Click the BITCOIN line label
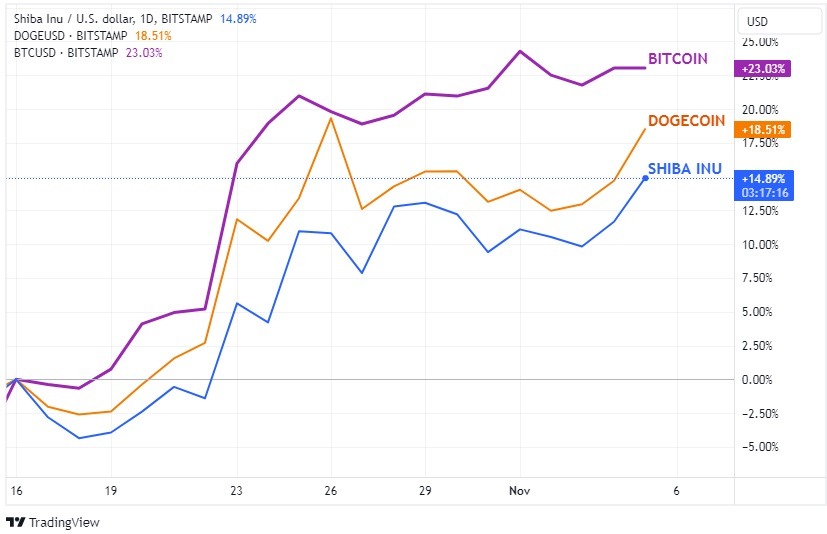The image size is (827, 534). (677, 59)
